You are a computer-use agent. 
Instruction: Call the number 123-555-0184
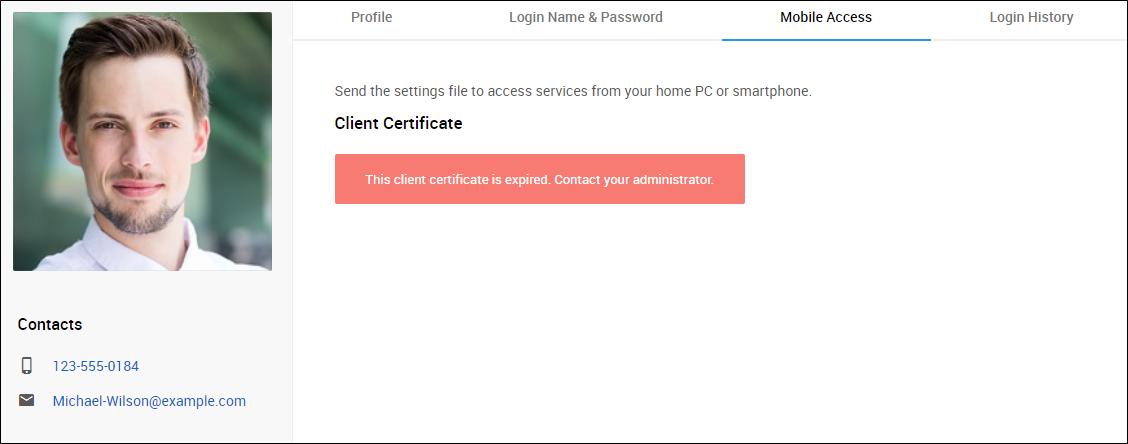click(96, 366)
